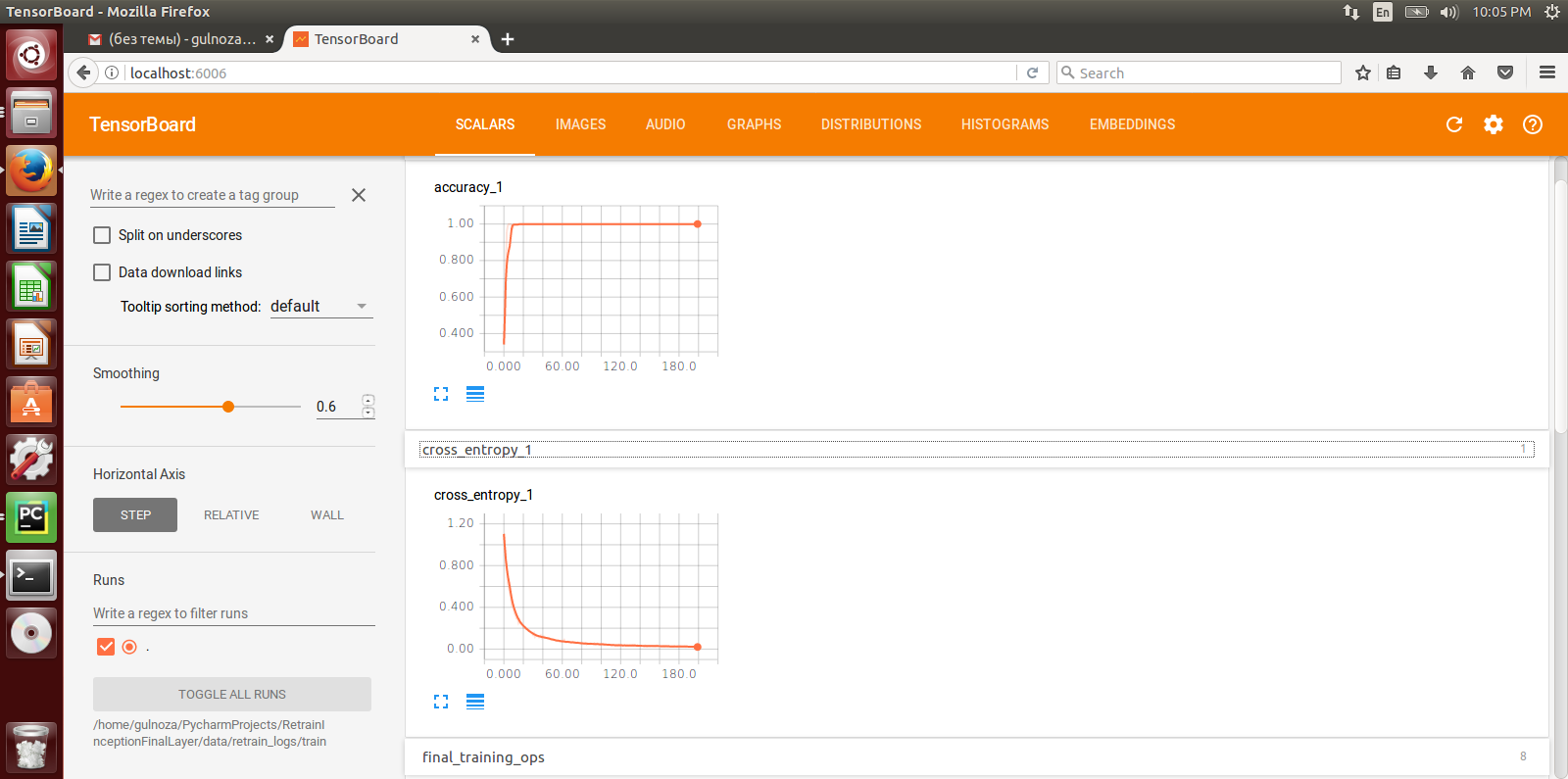Set horizontal axis to STEP

[135, 514]
